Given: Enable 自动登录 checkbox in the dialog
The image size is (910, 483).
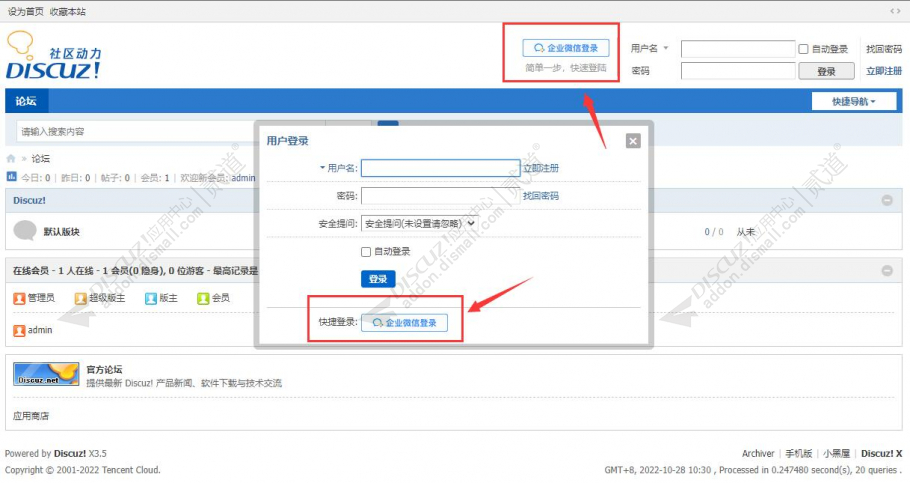Looking at the screenshot, I should tap(366, 251).
